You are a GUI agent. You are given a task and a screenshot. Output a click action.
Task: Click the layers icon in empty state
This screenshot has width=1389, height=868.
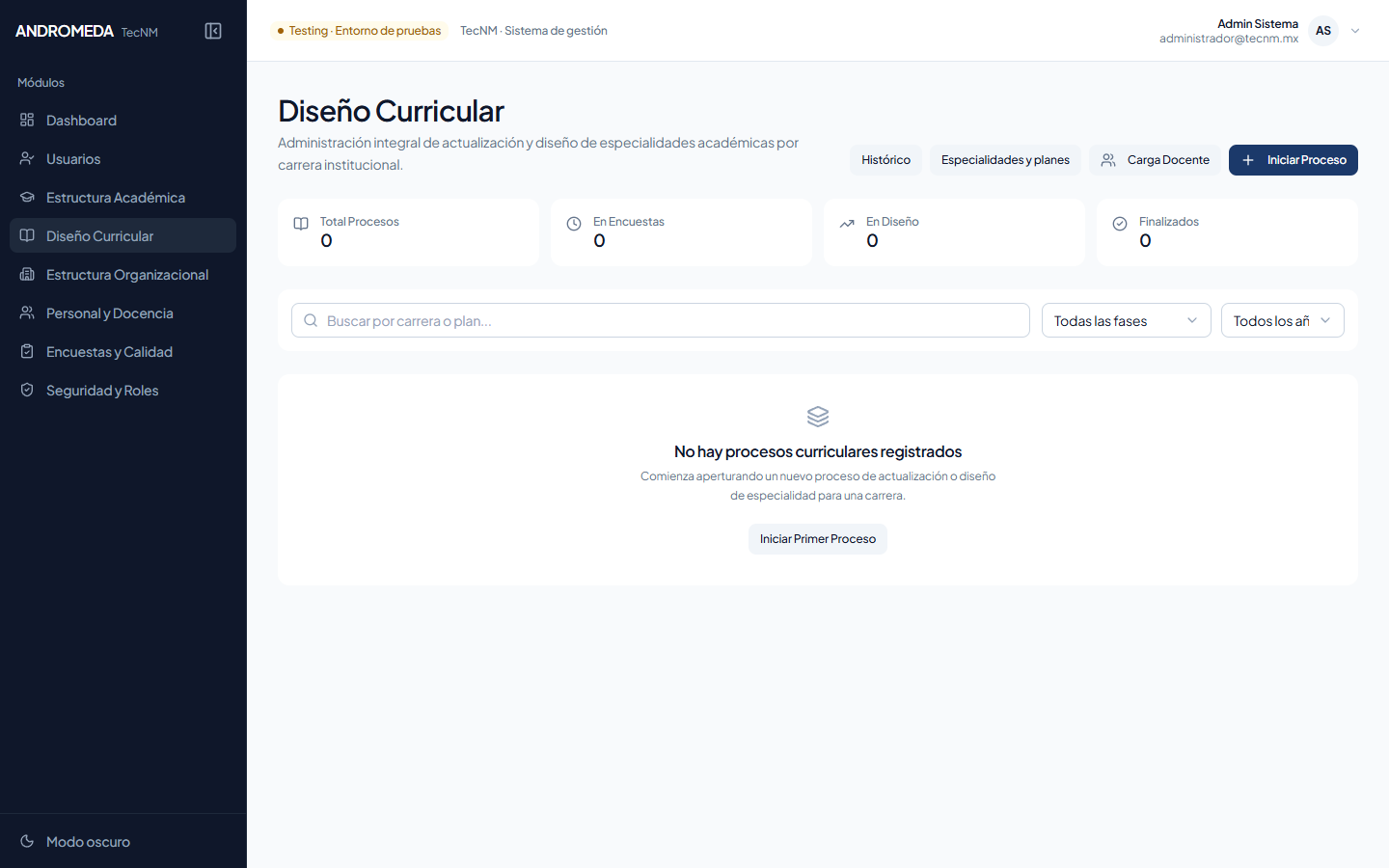click(818, 417)
